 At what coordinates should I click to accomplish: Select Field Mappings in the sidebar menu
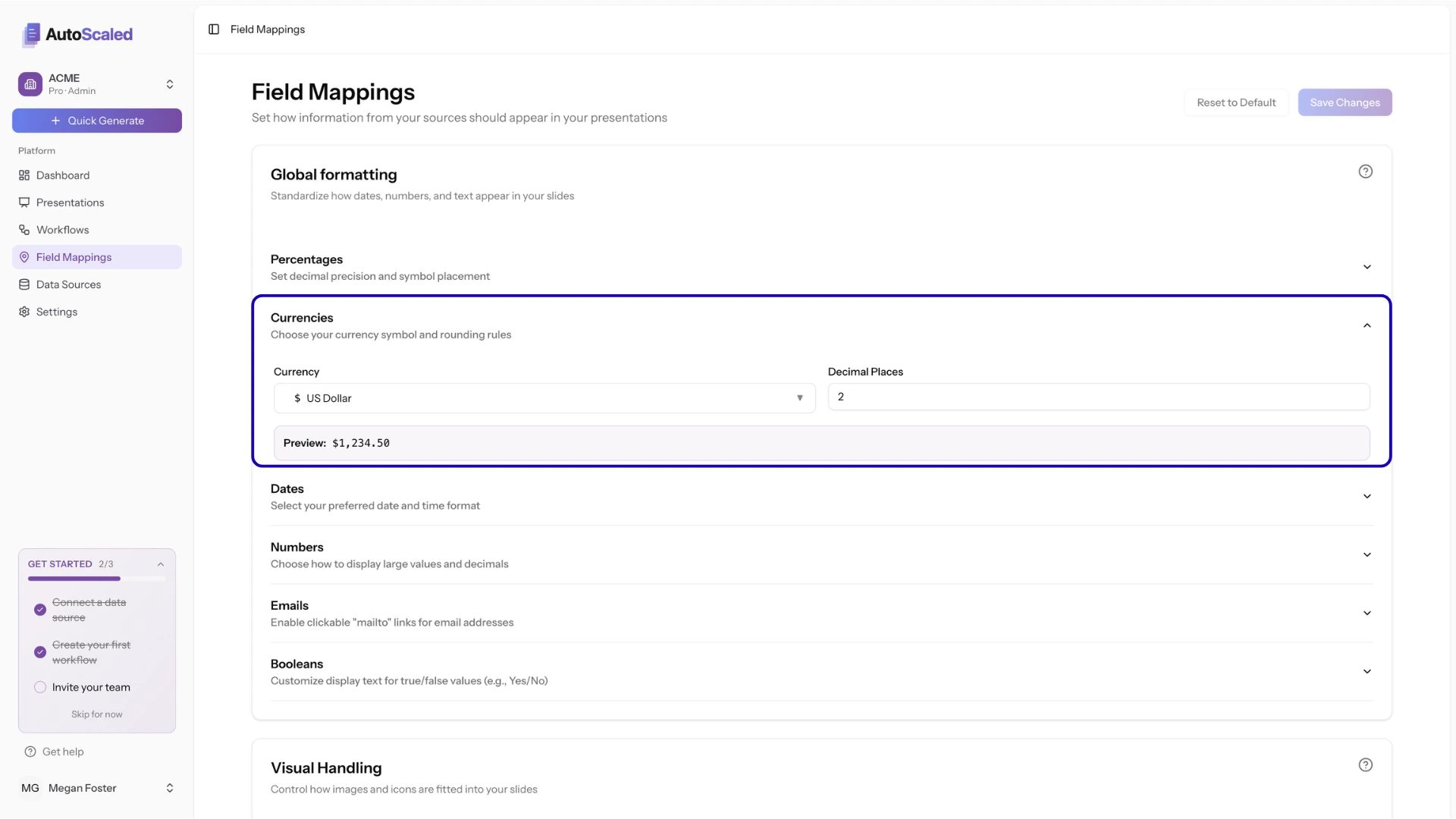(x=74, y=257)
